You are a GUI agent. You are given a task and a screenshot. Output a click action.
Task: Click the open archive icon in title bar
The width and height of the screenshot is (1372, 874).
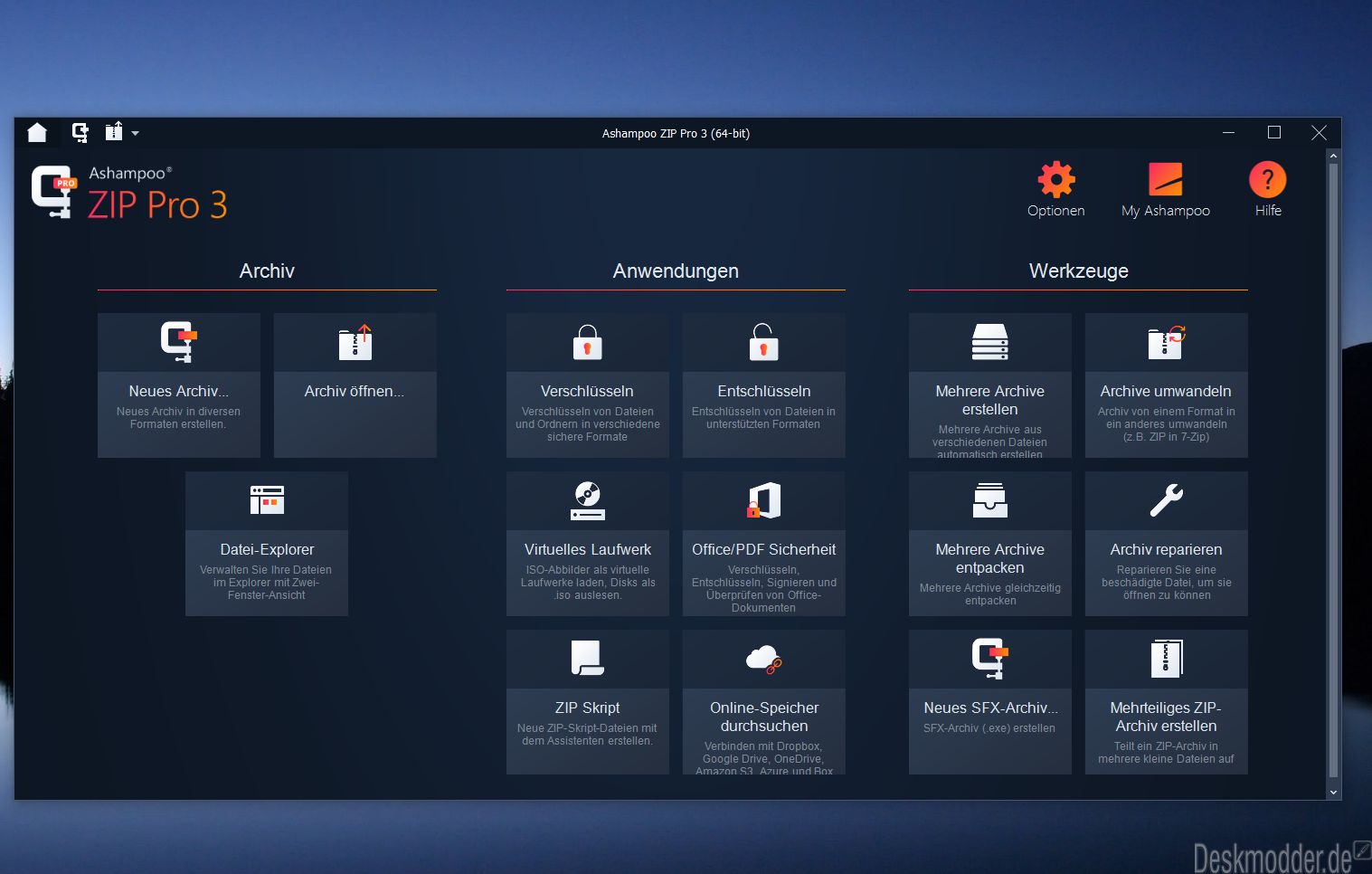tap(114, 132)
